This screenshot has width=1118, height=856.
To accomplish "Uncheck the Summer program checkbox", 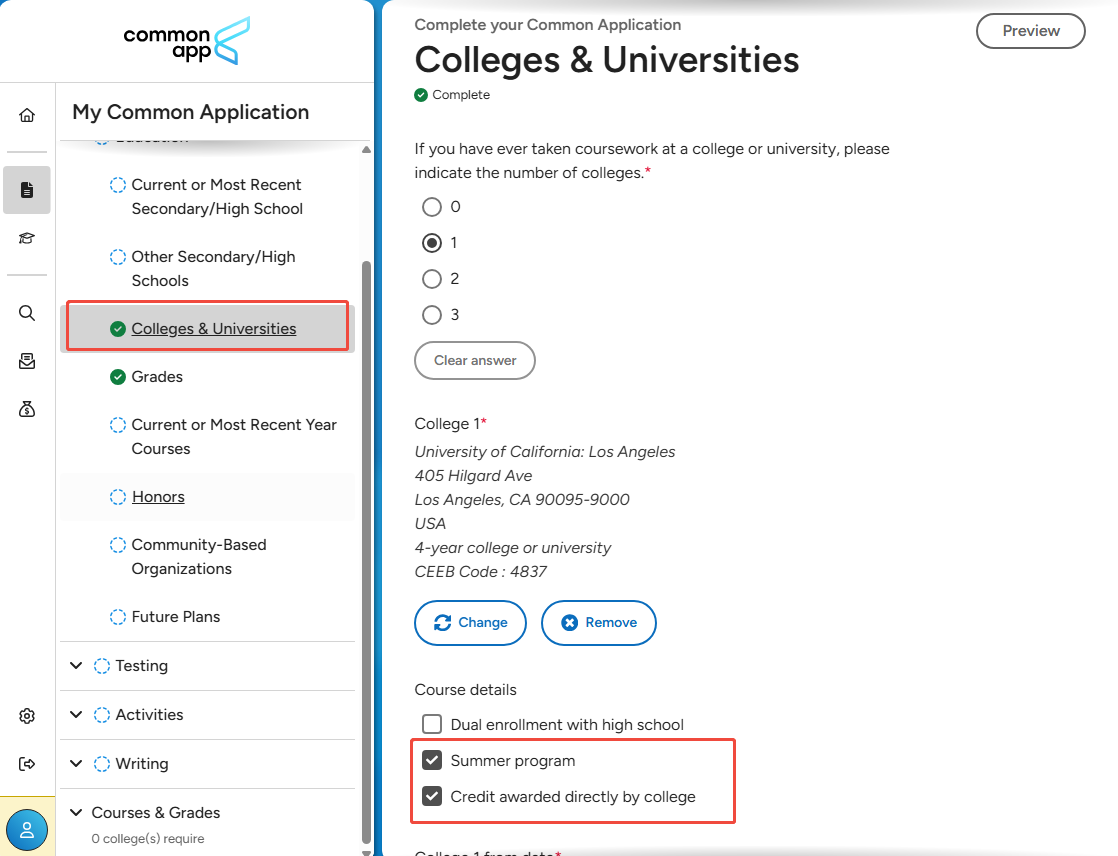I will click(x=431, y=760).
